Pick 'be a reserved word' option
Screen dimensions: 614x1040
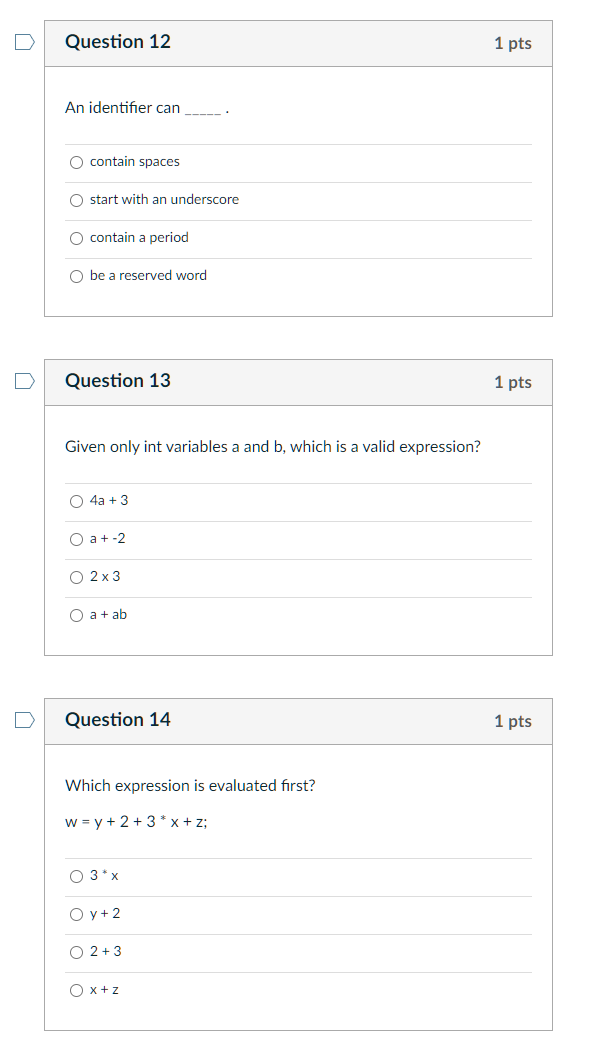[77, 277]
